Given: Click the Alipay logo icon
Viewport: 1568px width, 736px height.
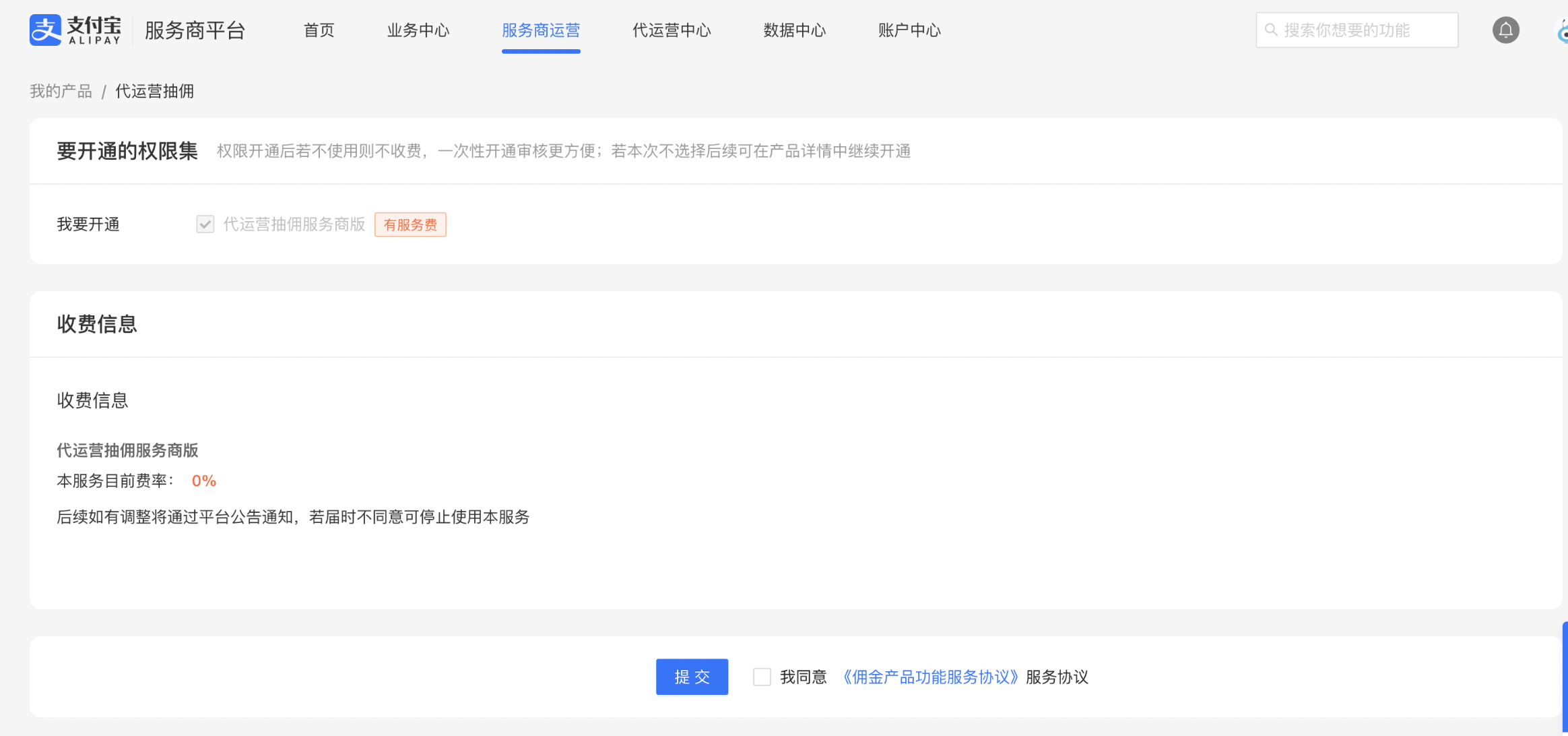Looking at the screenshot, I should pos(45,30).
